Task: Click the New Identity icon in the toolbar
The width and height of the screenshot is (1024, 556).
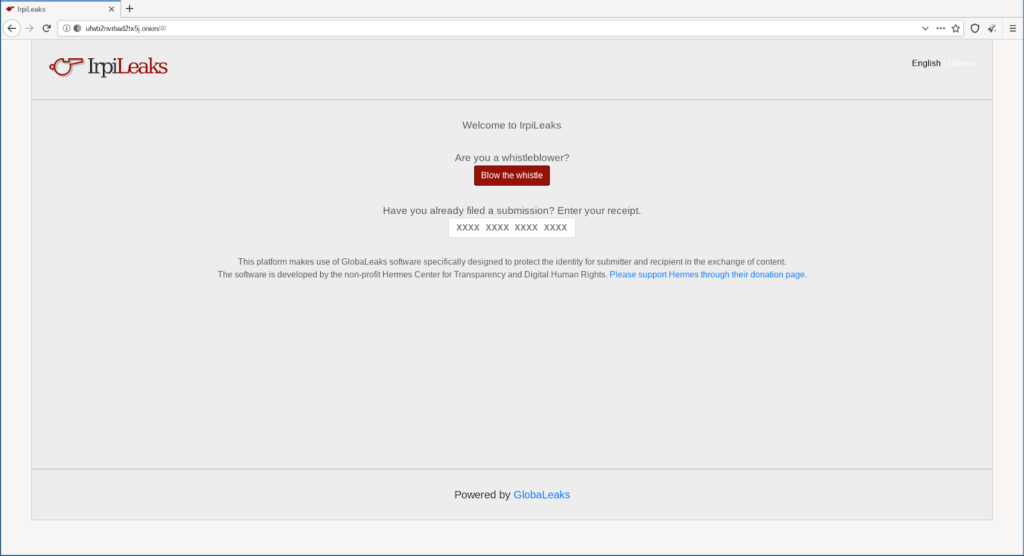Action: (x=992, y=28)
